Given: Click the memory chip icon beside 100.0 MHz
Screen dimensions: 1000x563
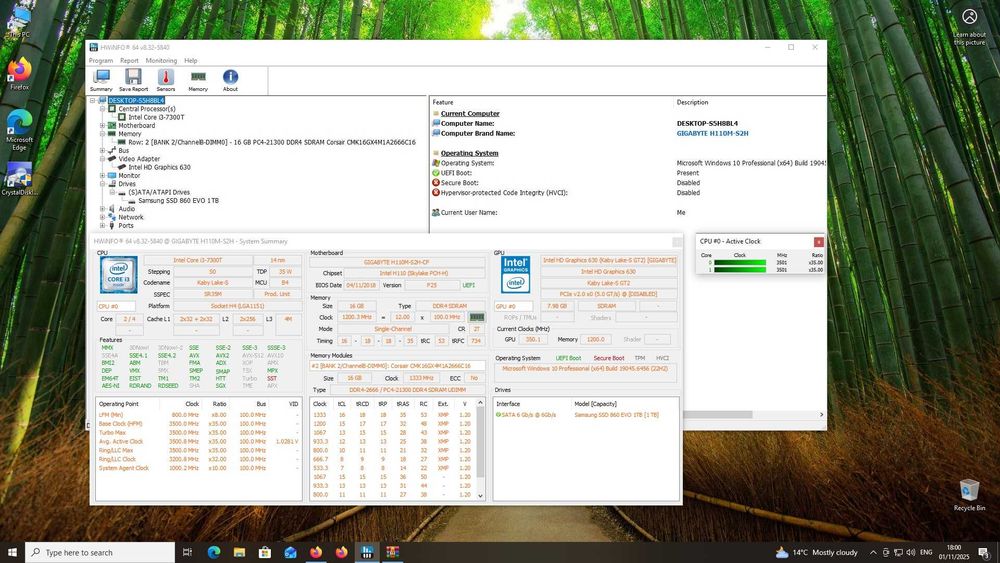Looking at the screenshot, I should [x=476, y=317].
